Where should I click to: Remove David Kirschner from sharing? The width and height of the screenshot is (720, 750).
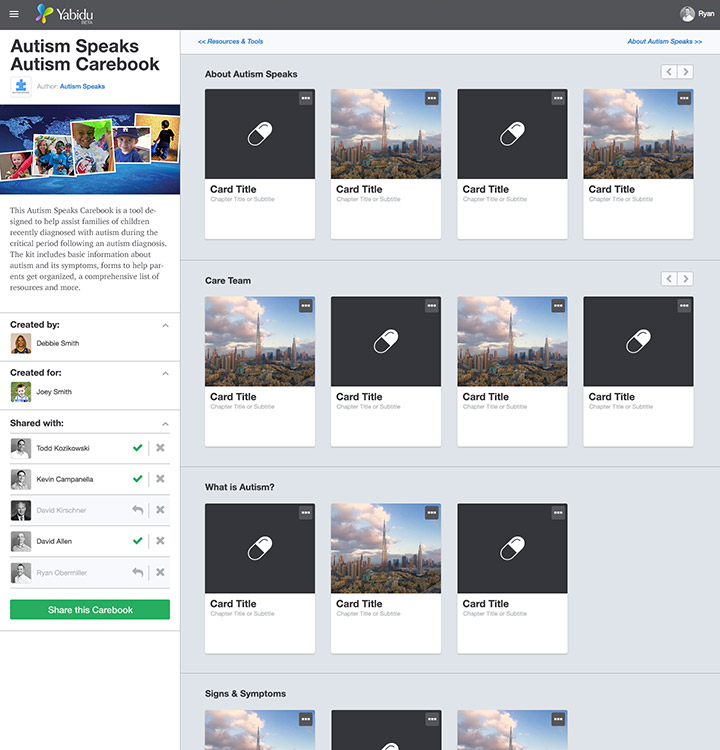[x=160, y=510]
